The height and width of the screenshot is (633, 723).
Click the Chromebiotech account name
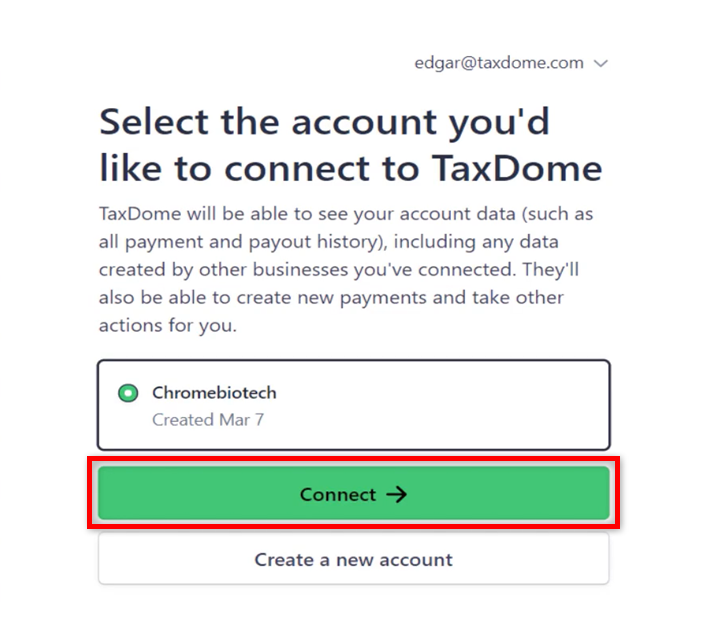(214, 393)
